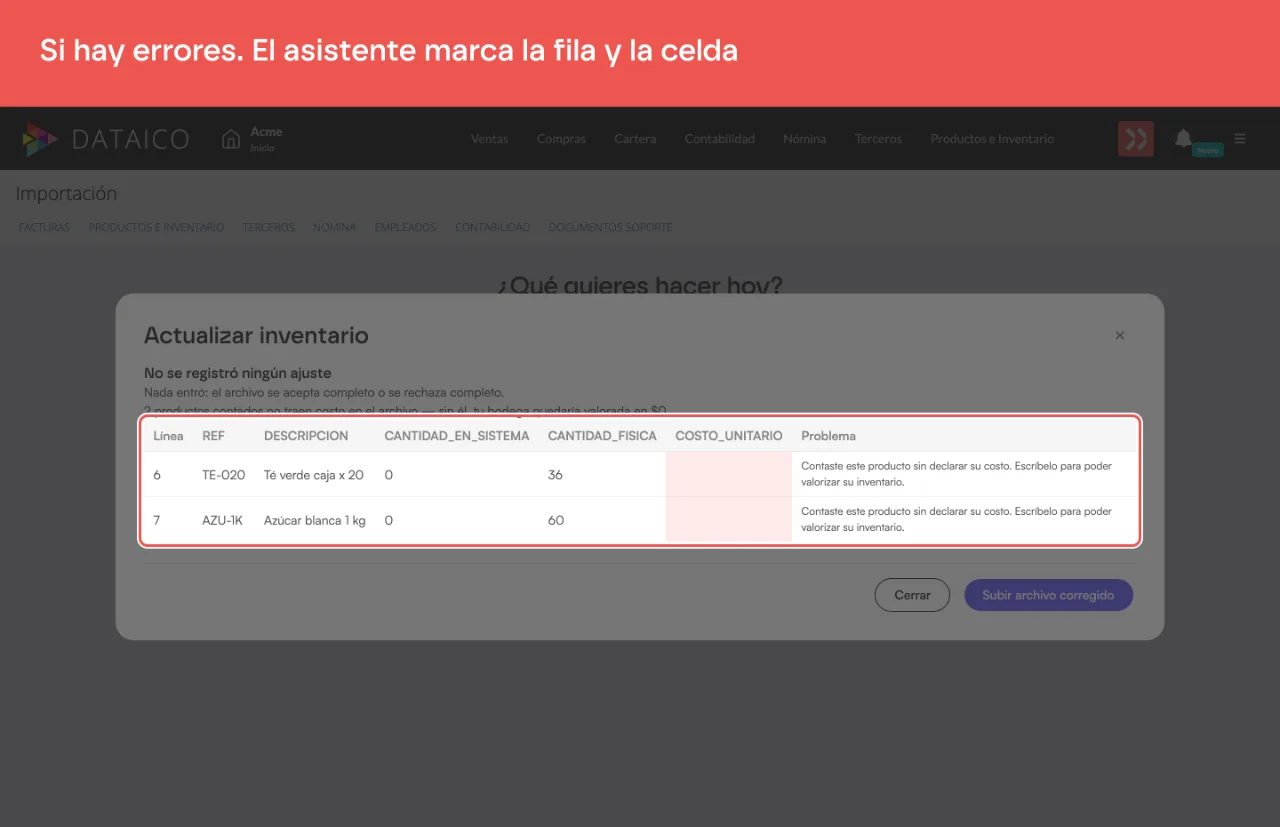Click the DATAICO logo
This screenshot has height=827, width=1280.
click(x=106, y=139)
